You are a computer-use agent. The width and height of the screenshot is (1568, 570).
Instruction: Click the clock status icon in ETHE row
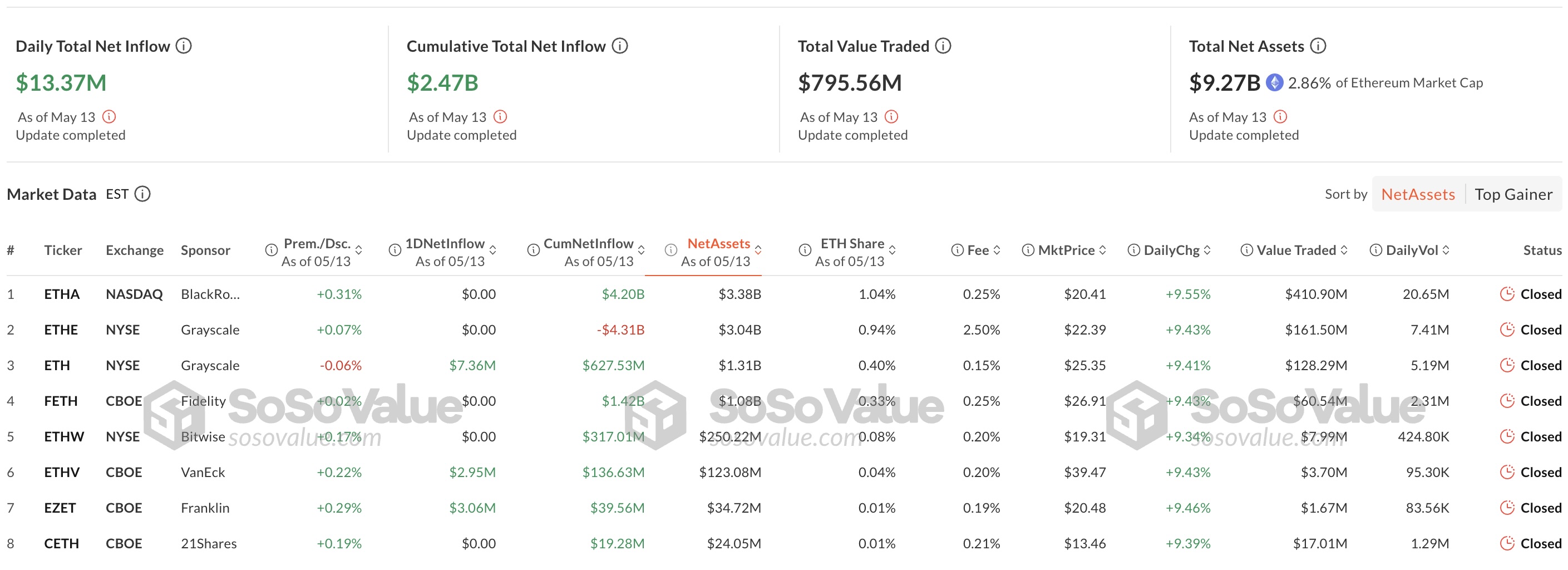click(1507, 330)
